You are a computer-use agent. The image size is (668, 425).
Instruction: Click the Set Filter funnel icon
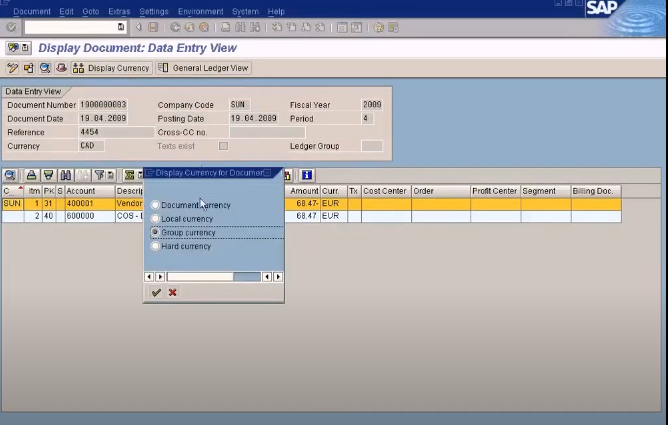tap(99, 175)
